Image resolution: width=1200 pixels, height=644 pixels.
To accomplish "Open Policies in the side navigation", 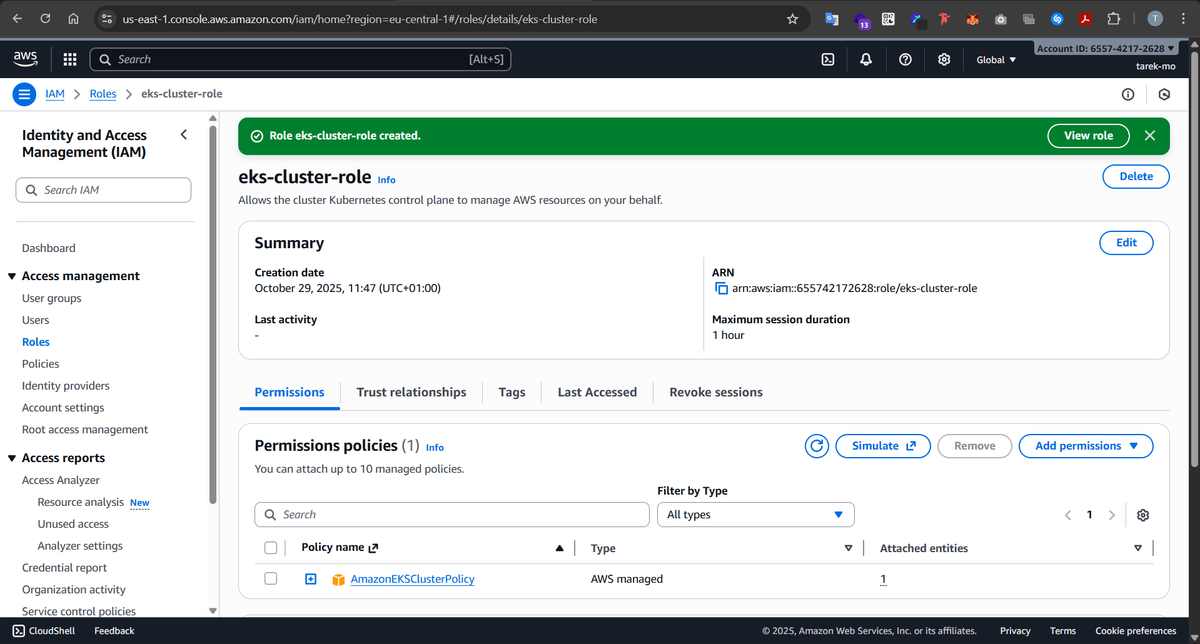I will point(41,364).
